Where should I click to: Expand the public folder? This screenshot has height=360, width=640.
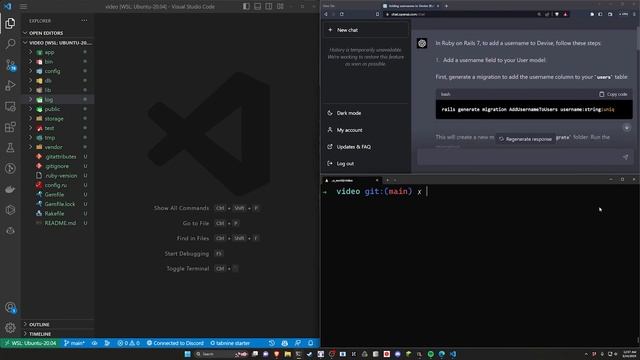[58, 109]
